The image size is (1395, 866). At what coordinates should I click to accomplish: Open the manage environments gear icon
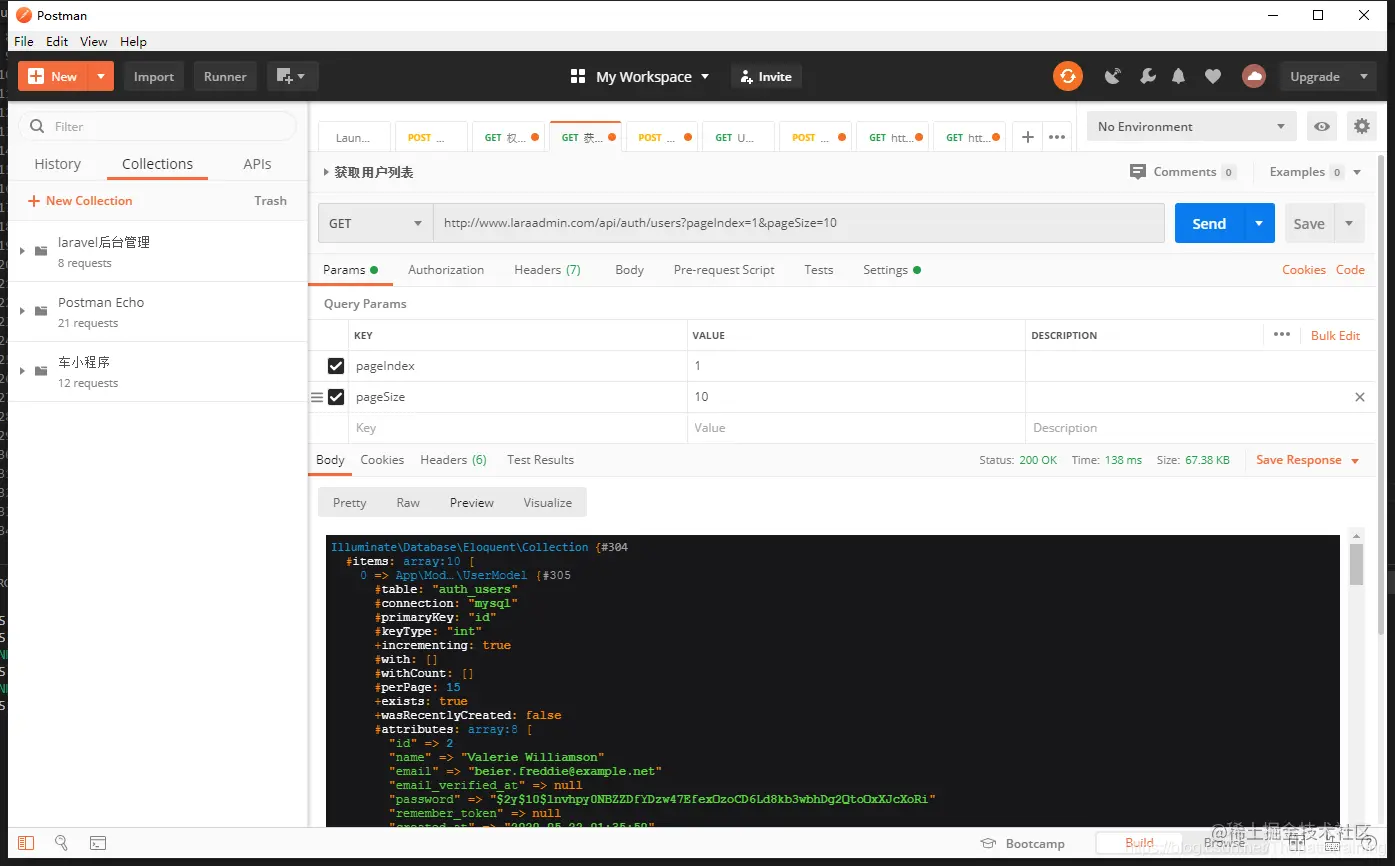[1361, 127]
